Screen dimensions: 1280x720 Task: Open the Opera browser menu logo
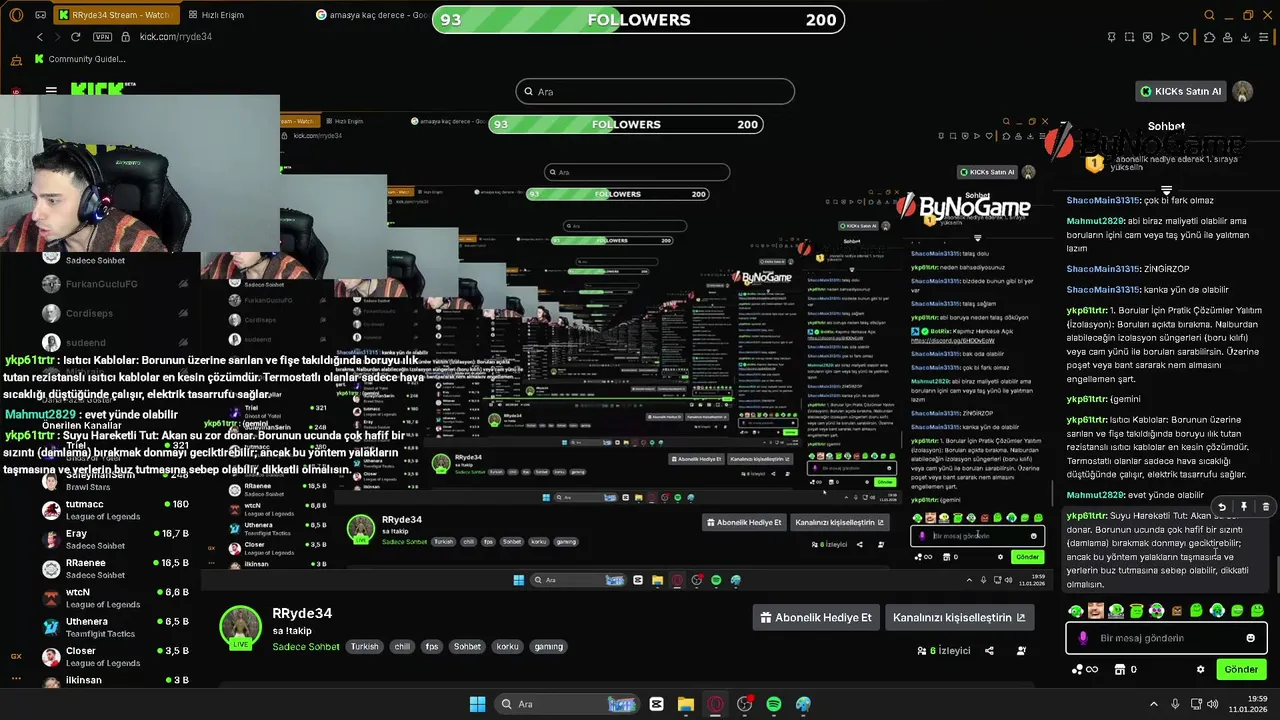16,15
